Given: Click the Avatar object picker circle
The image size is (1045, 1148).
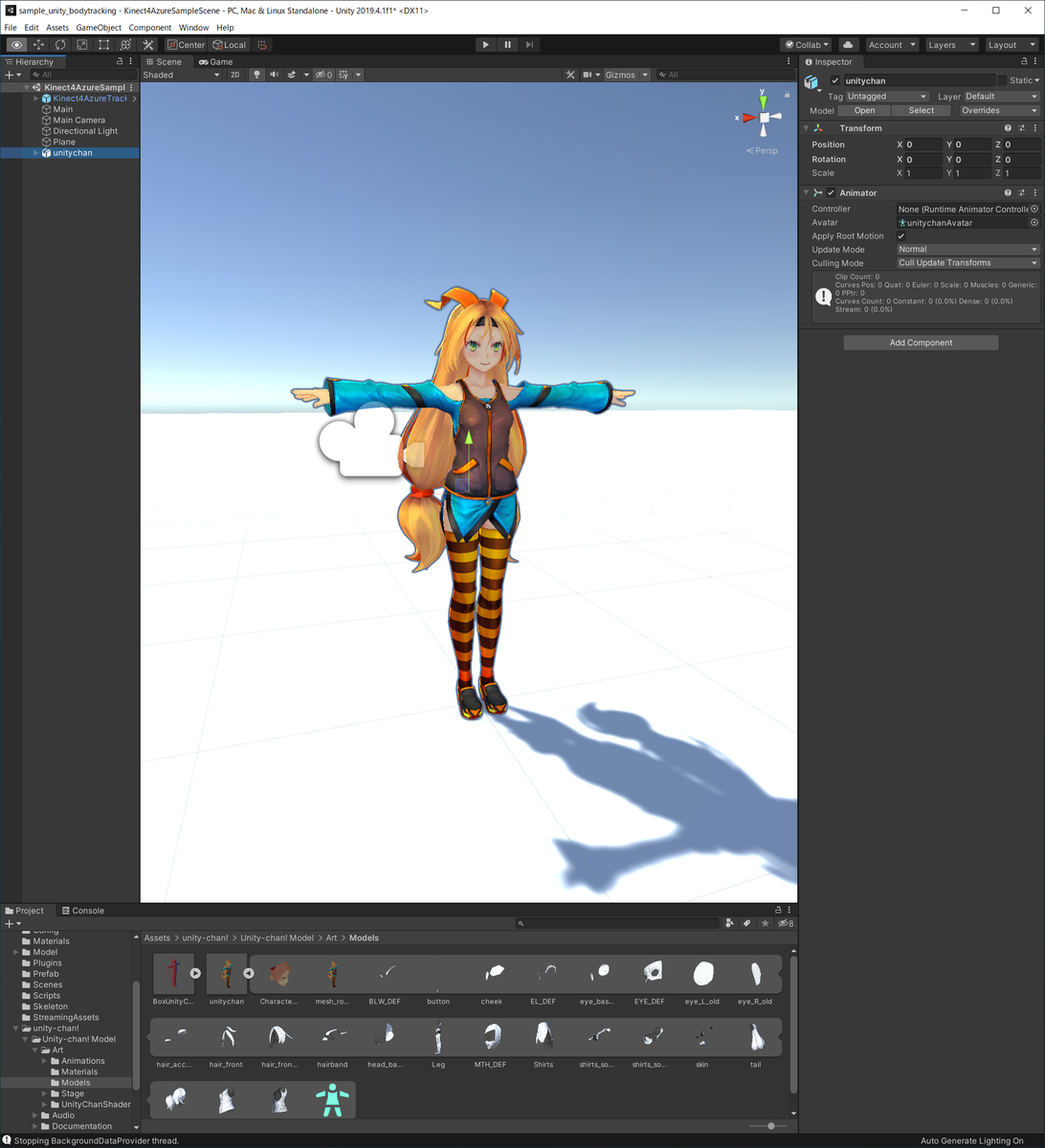Looking at the screenshot, I should [1034, 222].
